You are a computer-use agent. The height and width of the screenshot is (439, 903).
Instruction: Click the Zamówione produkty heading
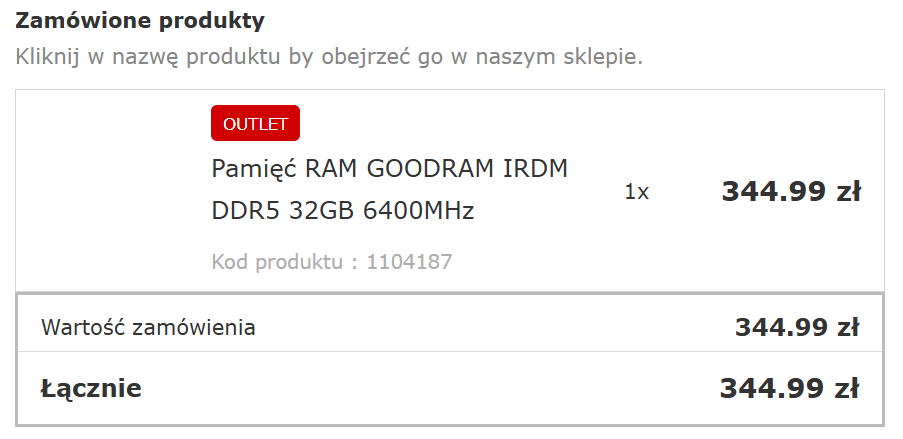click(141, 20)
